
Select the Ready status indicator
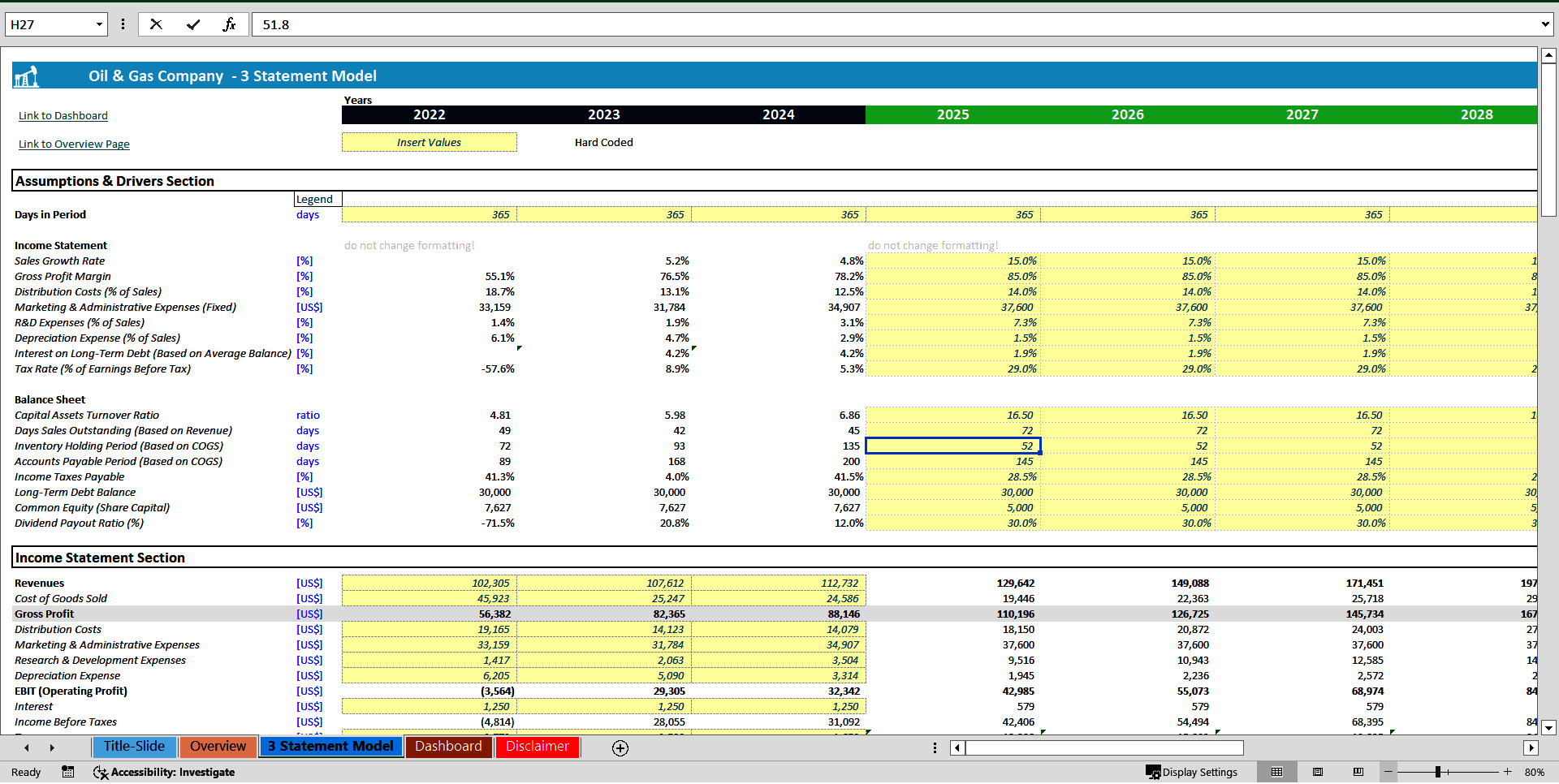click(26, 772)
